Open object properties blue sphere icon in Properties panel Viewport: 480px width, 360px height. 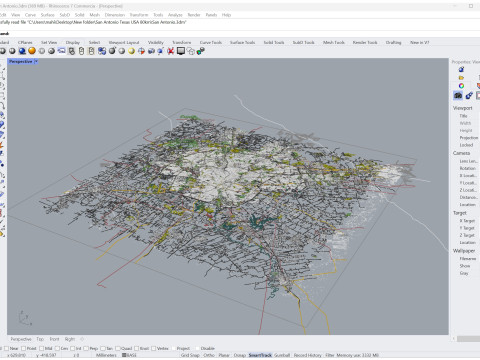pos(461,69)
